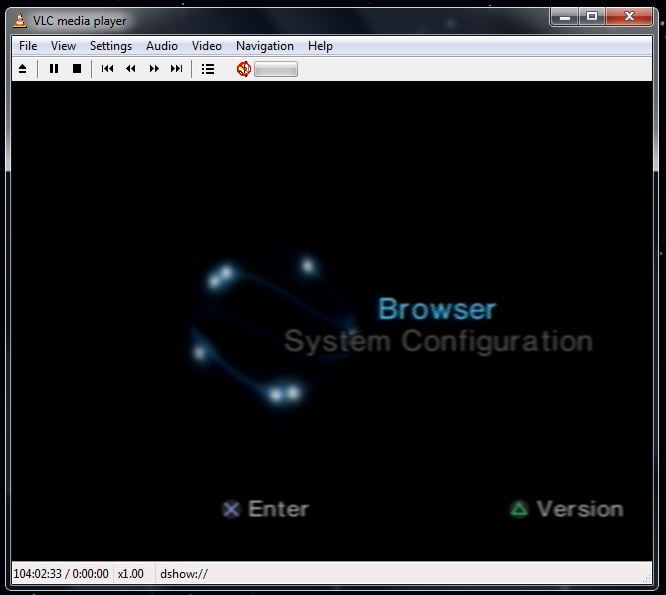Click the x1.00 playback speed indicator
Screen dimensions: 666x595
[x=130, y=574]
